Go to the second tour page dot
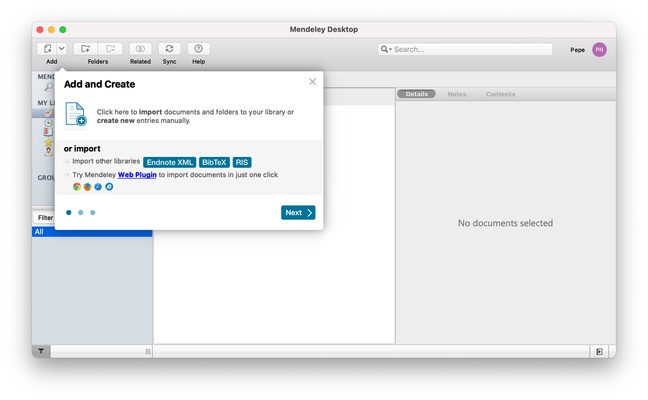This screenshot has height=400, width=648. point(81,212)
